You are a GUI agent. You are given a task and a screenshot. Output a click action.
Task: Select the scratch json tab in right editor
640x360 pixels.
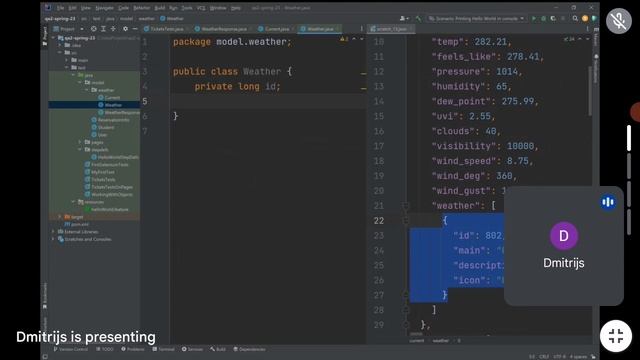pyautogui.click(x=390, y=29)
